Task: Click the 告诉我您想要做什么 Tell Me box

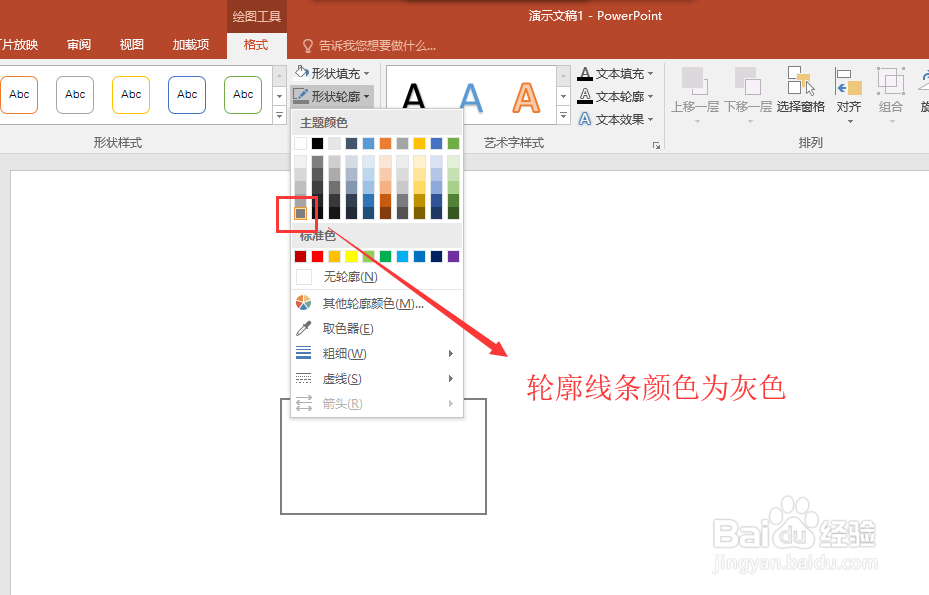Action: 375,44
